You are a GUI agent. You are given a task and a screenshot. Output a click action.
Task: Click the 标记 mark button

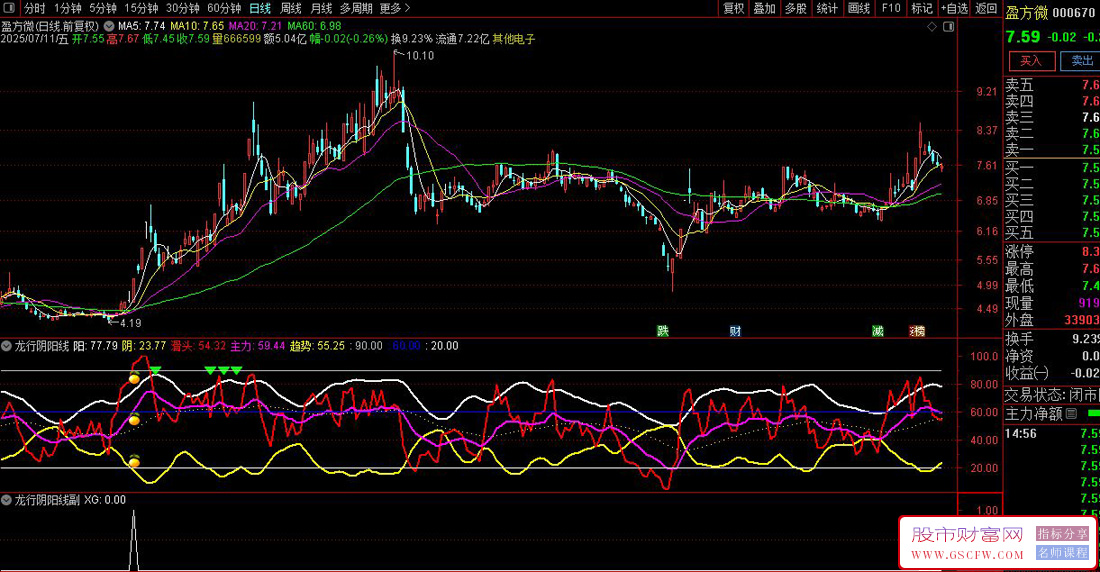pyautogui.click(x=921, y=8)
